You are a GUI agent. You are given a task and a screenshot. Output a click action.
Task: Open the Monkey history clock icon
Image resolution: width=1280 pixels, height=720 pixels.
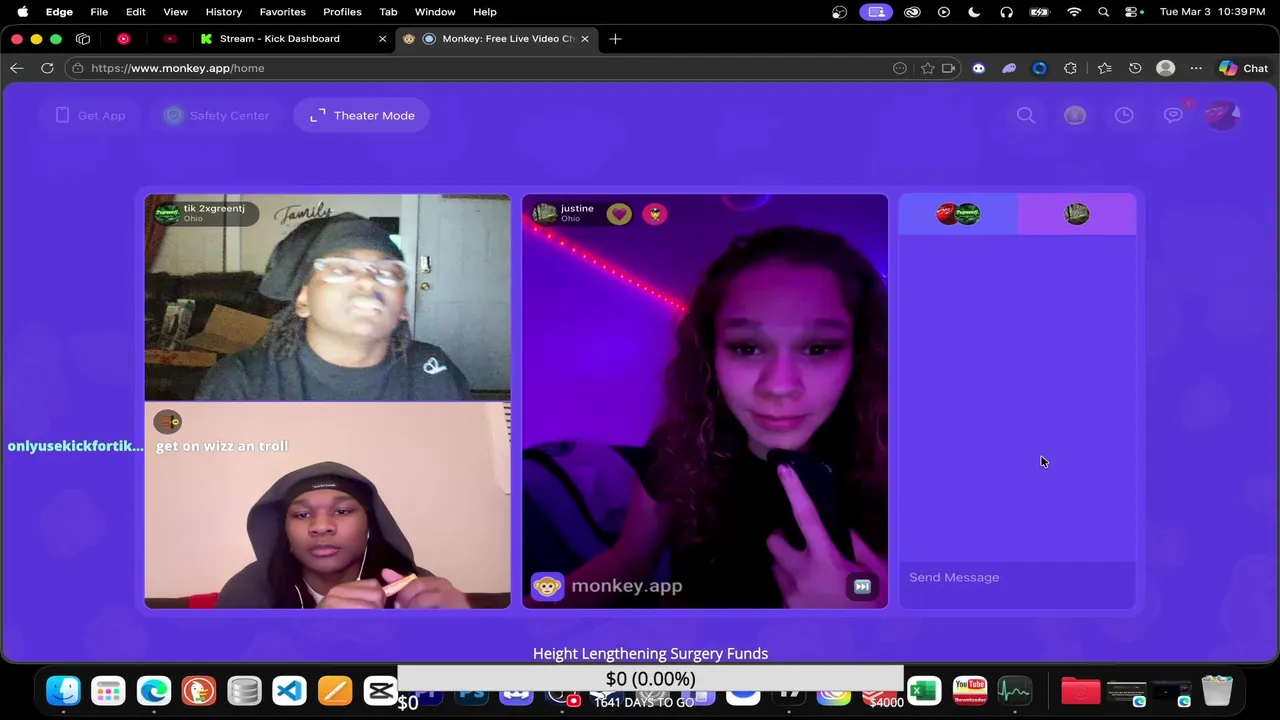pos(1124,115)
